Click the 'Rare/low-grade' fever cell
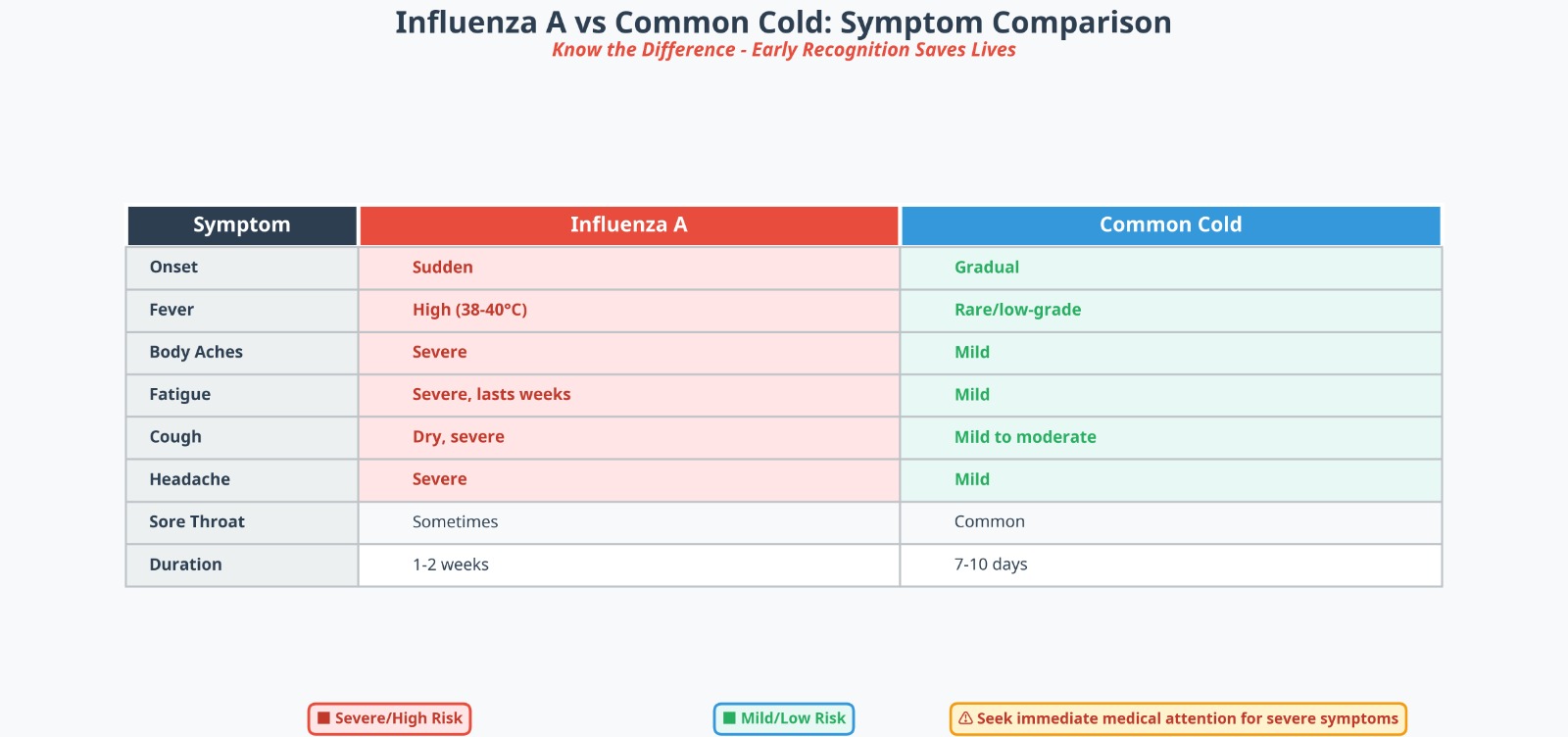This screenshot has width=1568, height=737. click(x=1017, y=310)
